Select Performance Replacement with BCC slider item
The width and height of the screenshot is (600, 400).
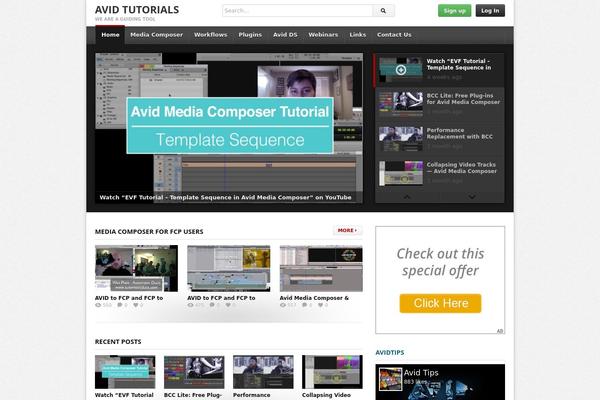point(460,133)
